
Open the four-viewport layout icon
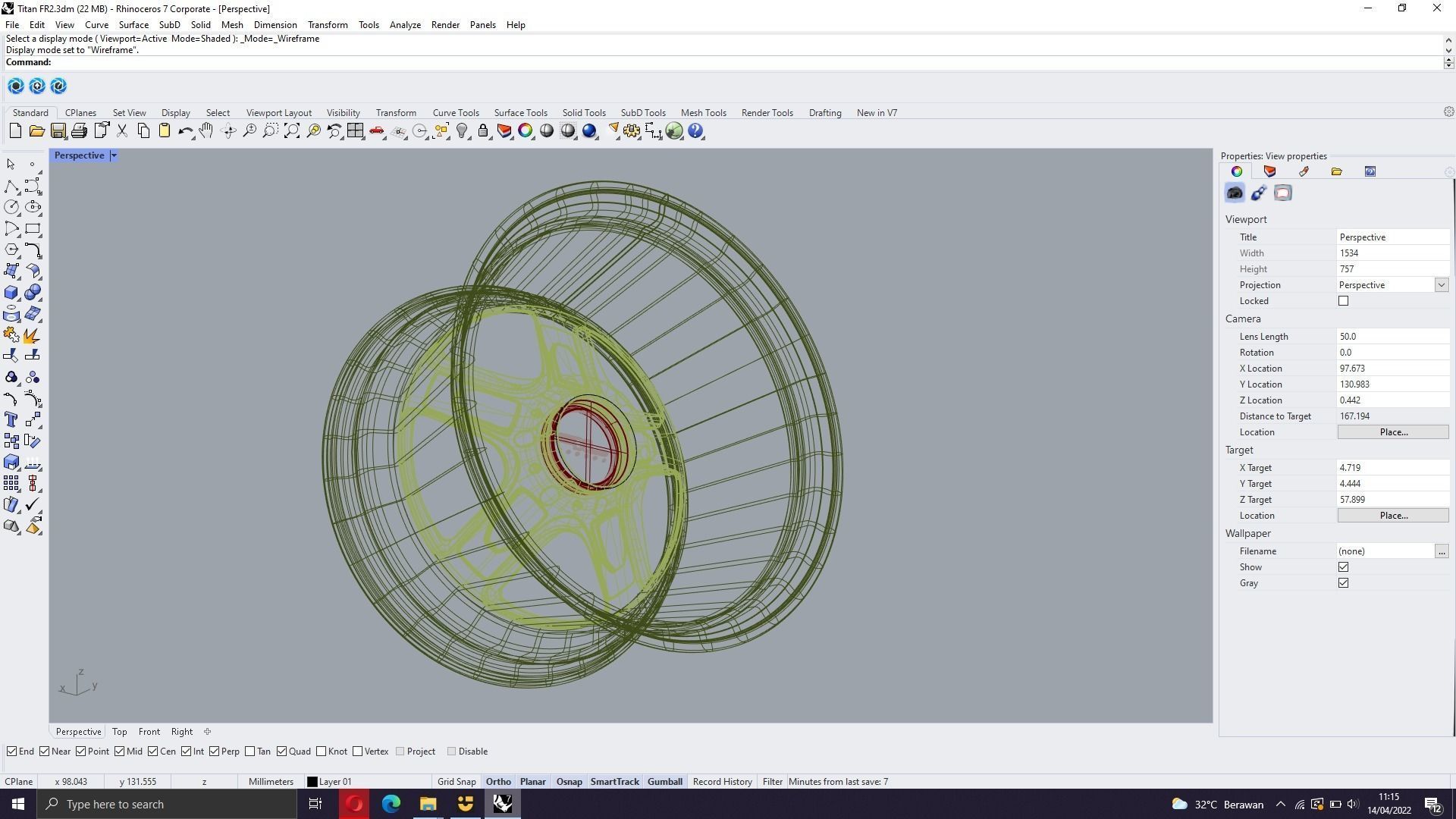[x=355, y=131]
